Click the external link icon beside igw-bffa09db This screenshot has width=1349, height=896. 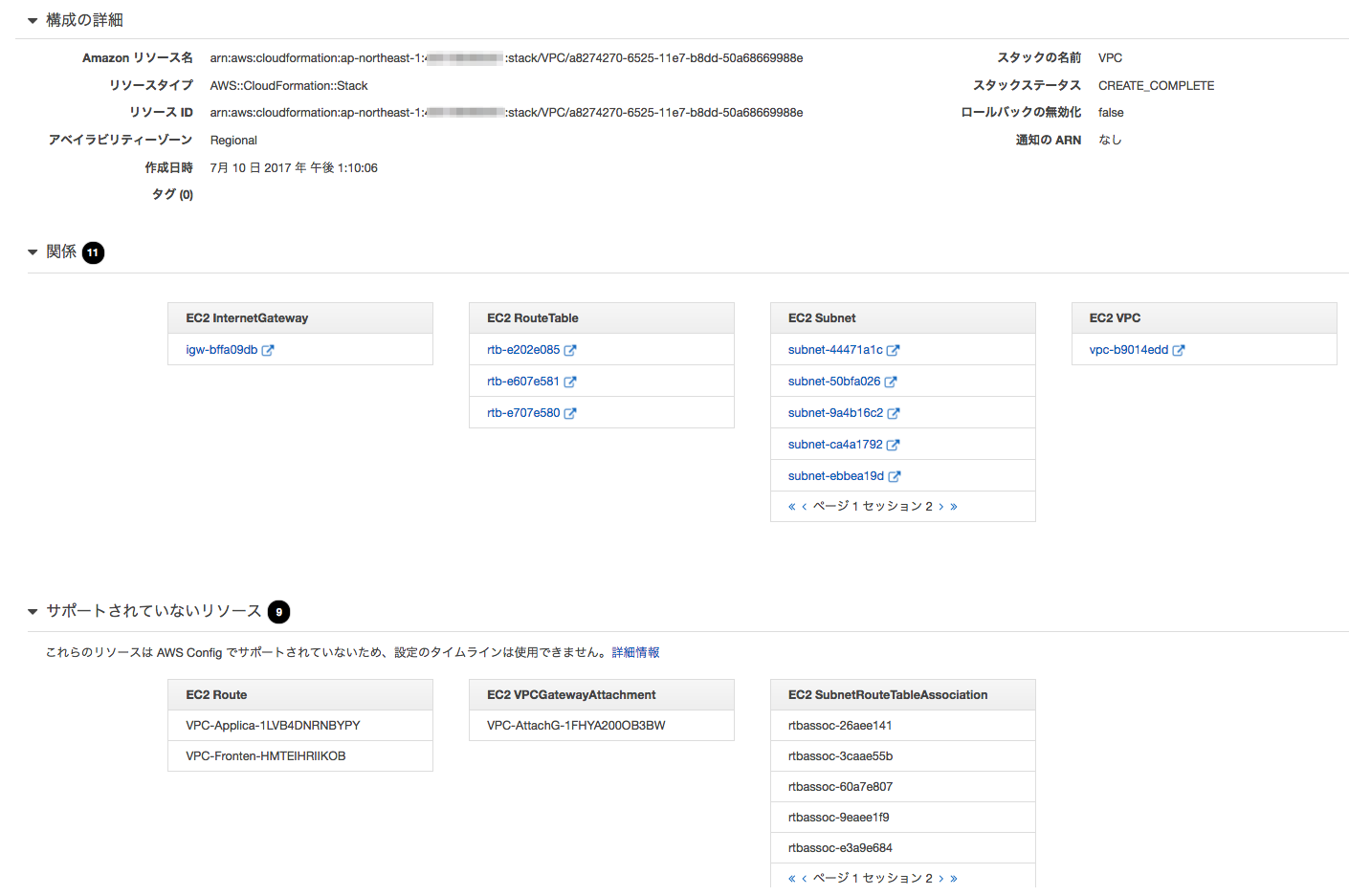[269, 350]
